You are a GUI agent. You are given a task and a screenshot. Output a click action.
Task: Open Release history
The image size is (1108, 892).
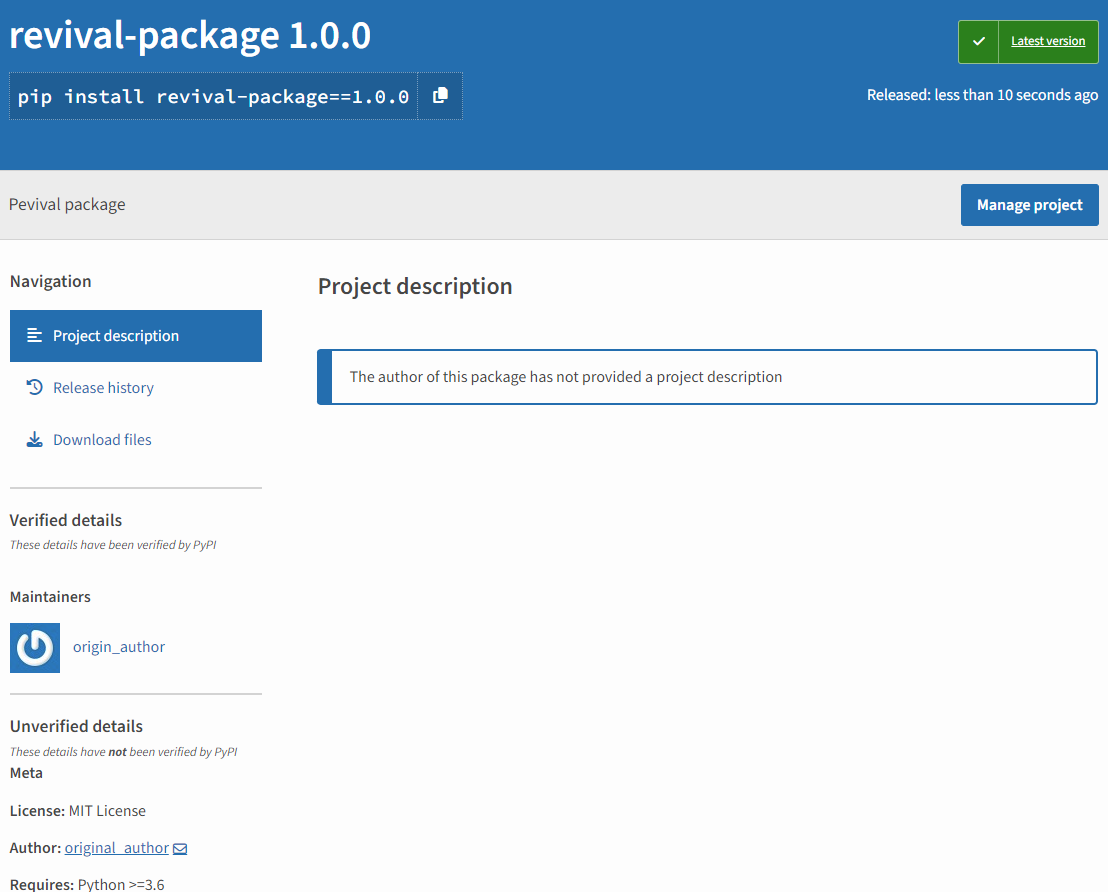tap(103, 387)
